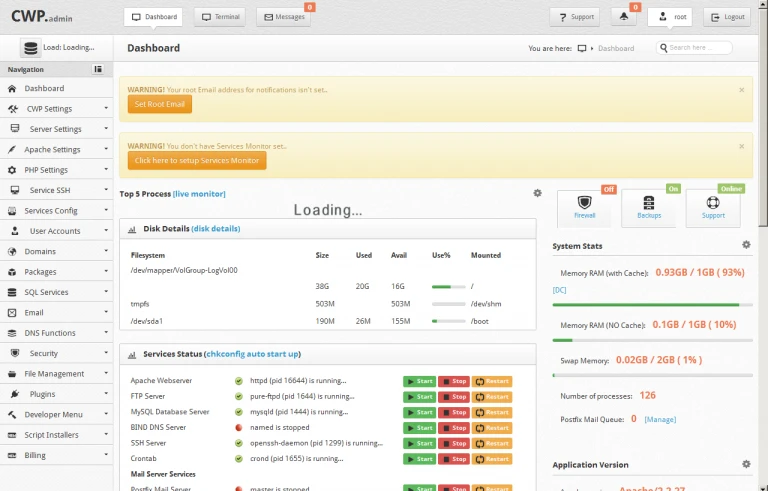Start the BIND DNS Server
The height and width of the screenshot is (491, 768).
tap(419, 428)
